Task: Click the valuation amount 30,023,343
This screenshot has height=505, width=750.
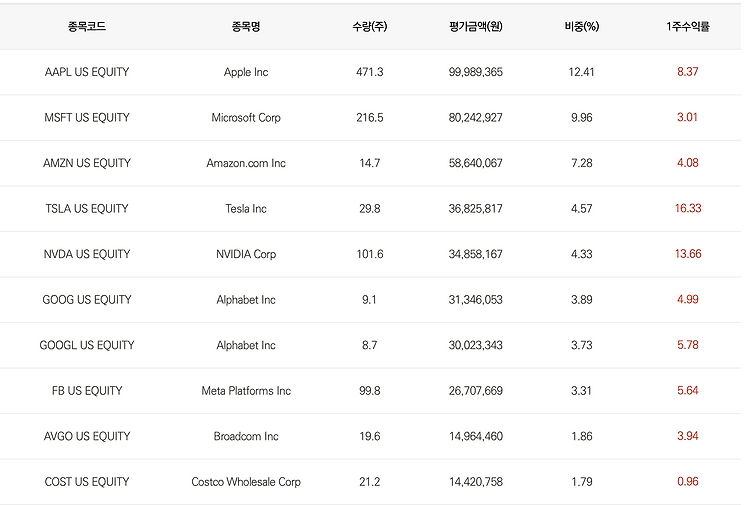Action: click(x=475, y=345)
